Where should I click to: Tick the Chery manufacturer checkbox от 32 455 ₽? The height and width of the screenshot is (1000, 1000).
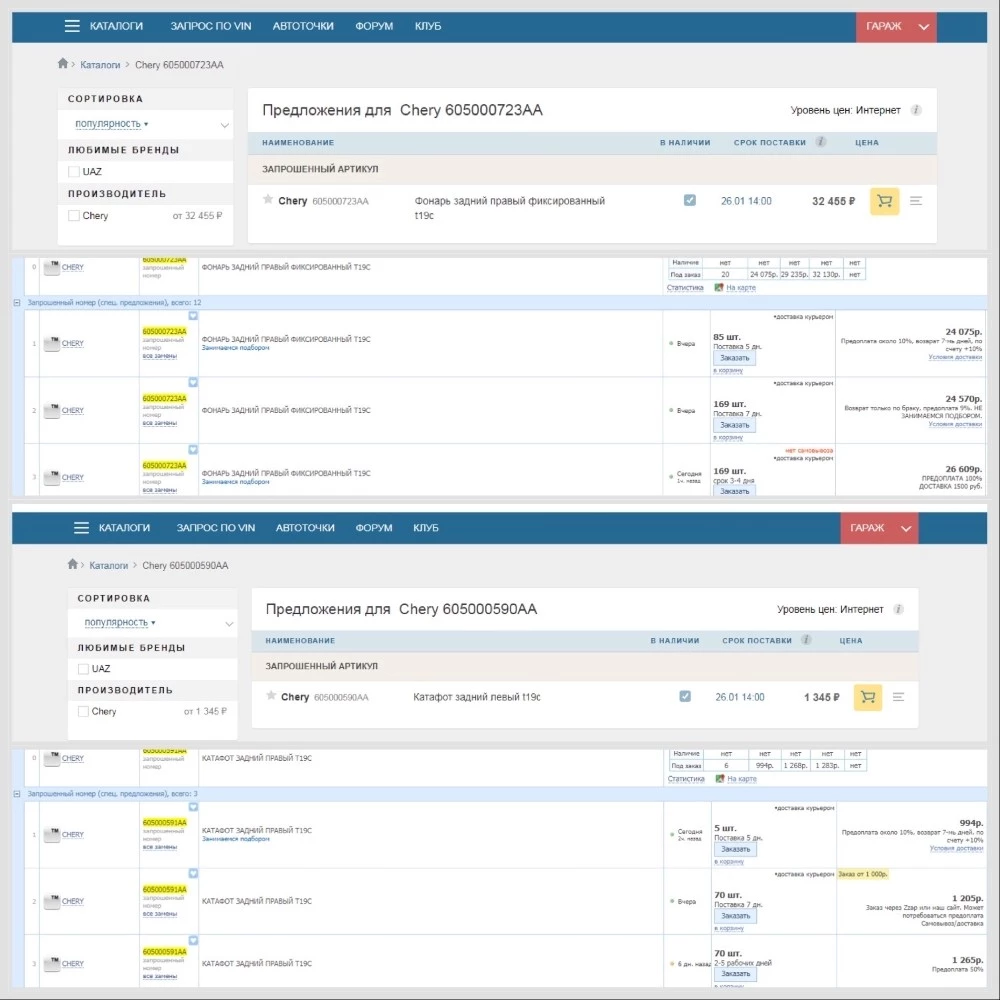coord(74,216)
